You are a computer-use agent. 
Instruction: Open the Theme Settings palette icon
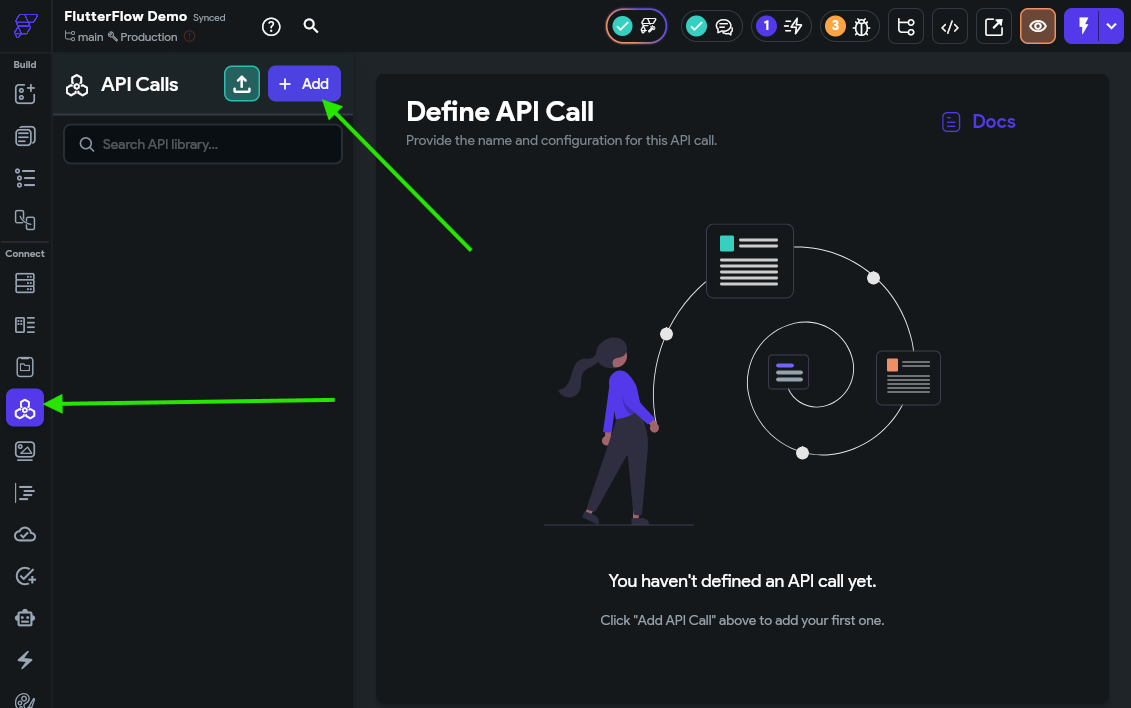click(x=25, y=700)
